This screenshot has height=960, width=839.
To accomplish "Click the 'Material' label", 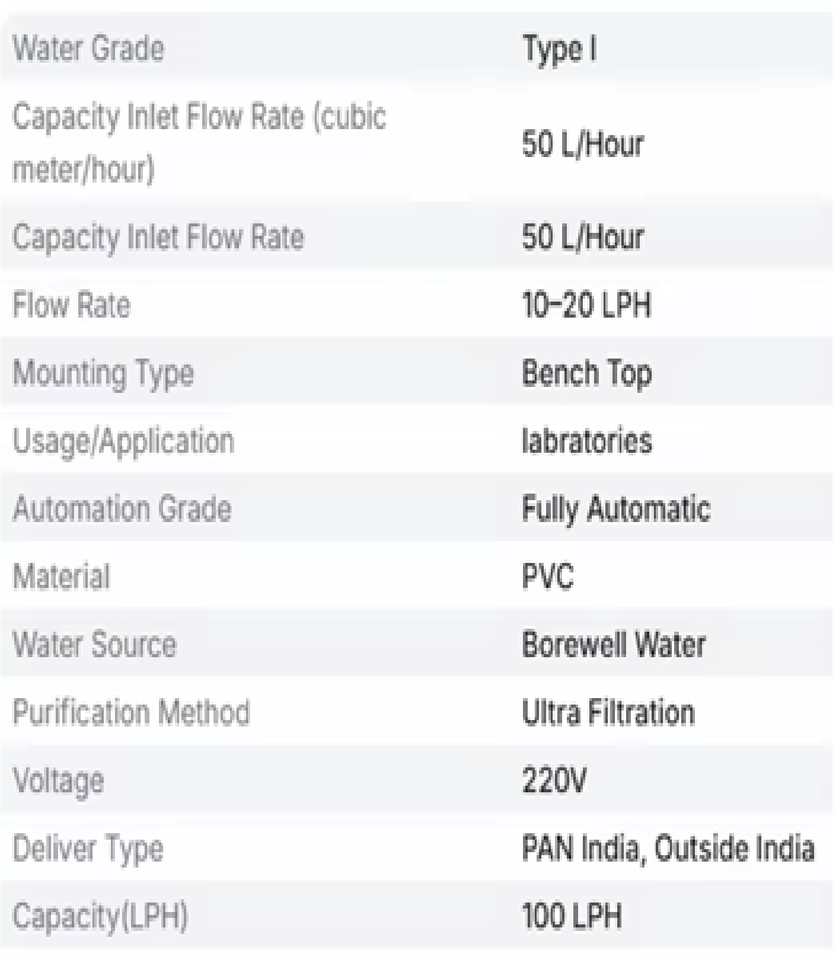I will [x=61, y=577].
